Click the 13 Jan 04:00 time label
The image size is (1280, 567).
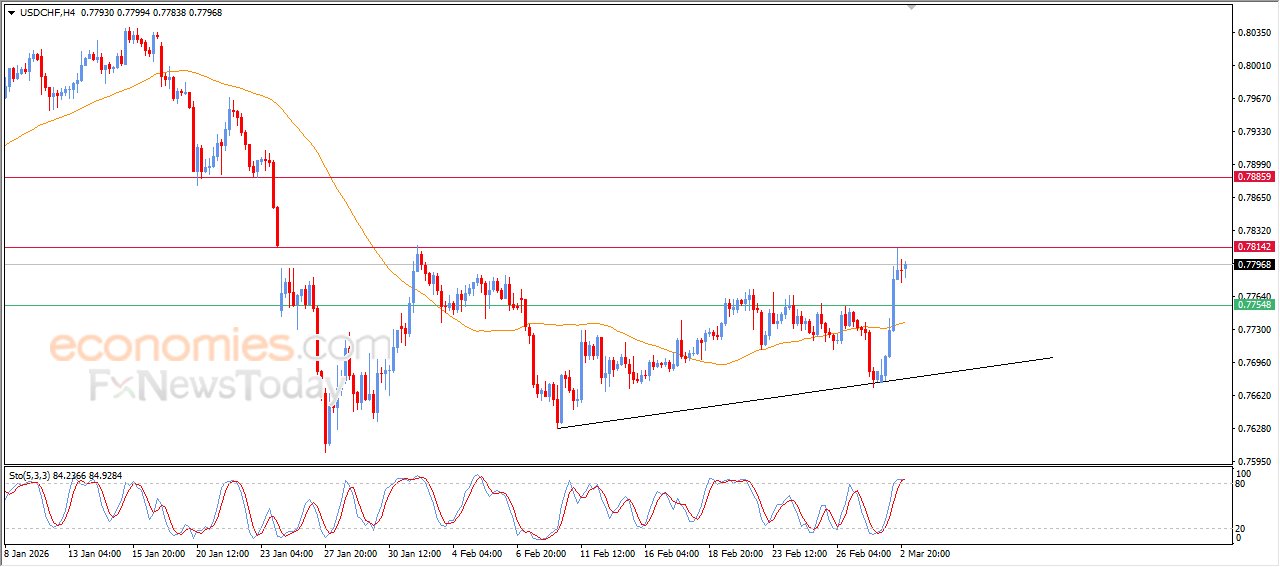(x=93, y=553)
